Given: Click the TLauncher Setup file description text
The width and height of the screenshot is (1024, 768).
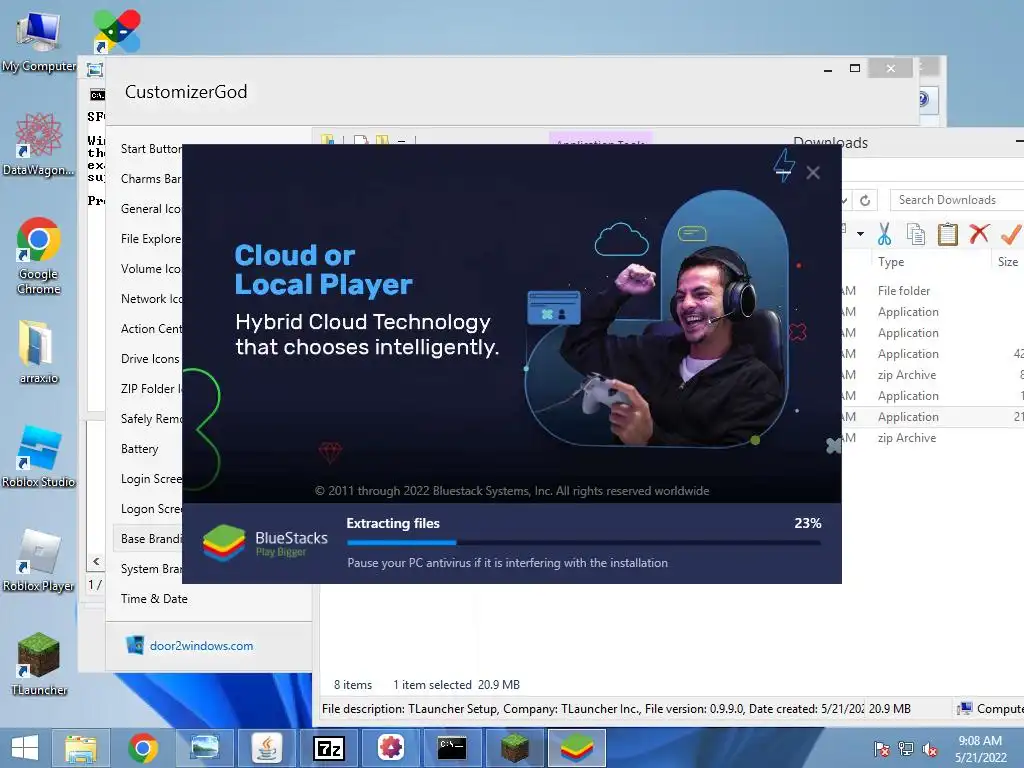Looking at the screenshot, I should (592, 709).
